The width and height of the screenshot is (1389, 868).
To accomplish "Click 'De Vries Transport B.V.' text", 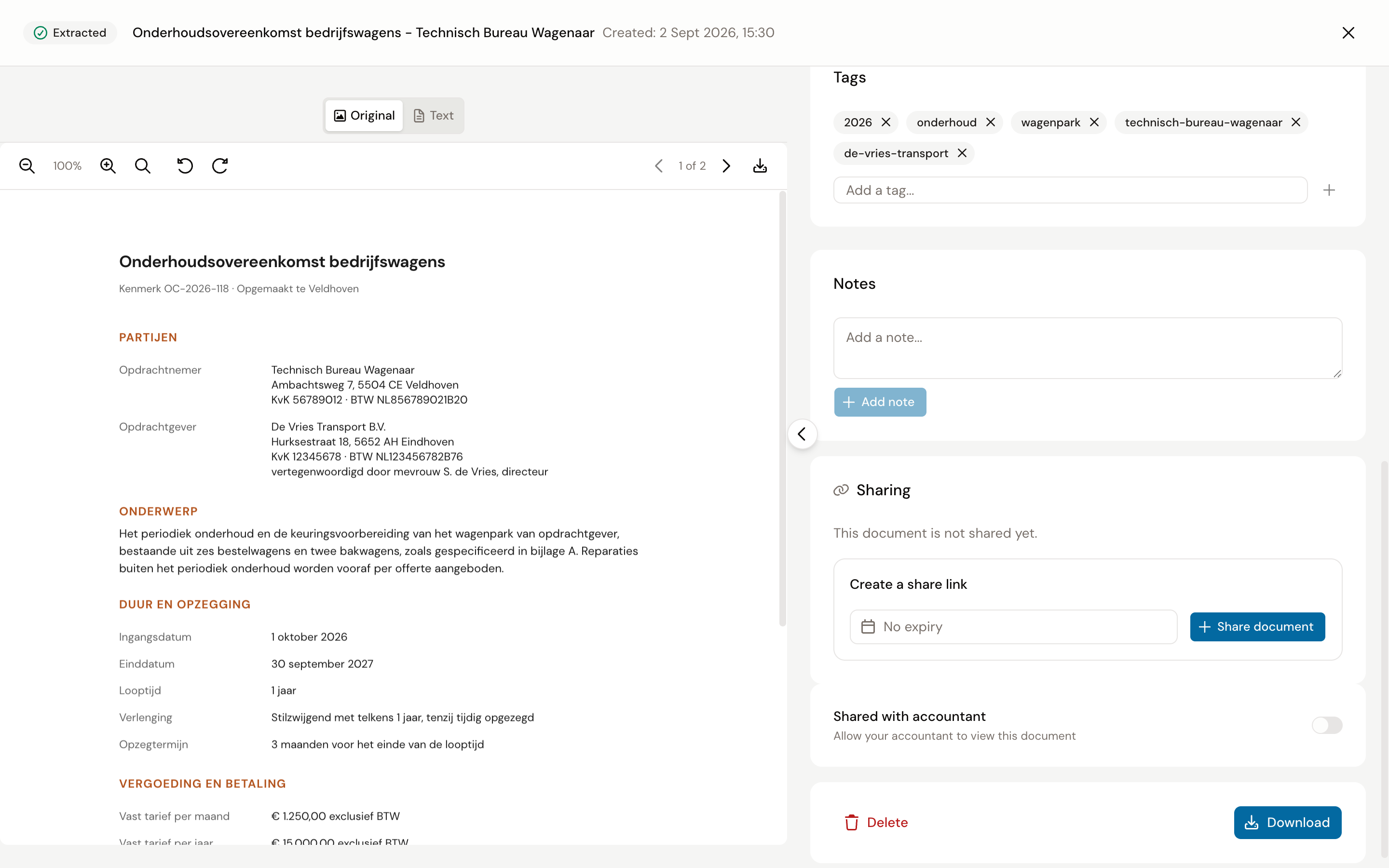I will [328, 427].
